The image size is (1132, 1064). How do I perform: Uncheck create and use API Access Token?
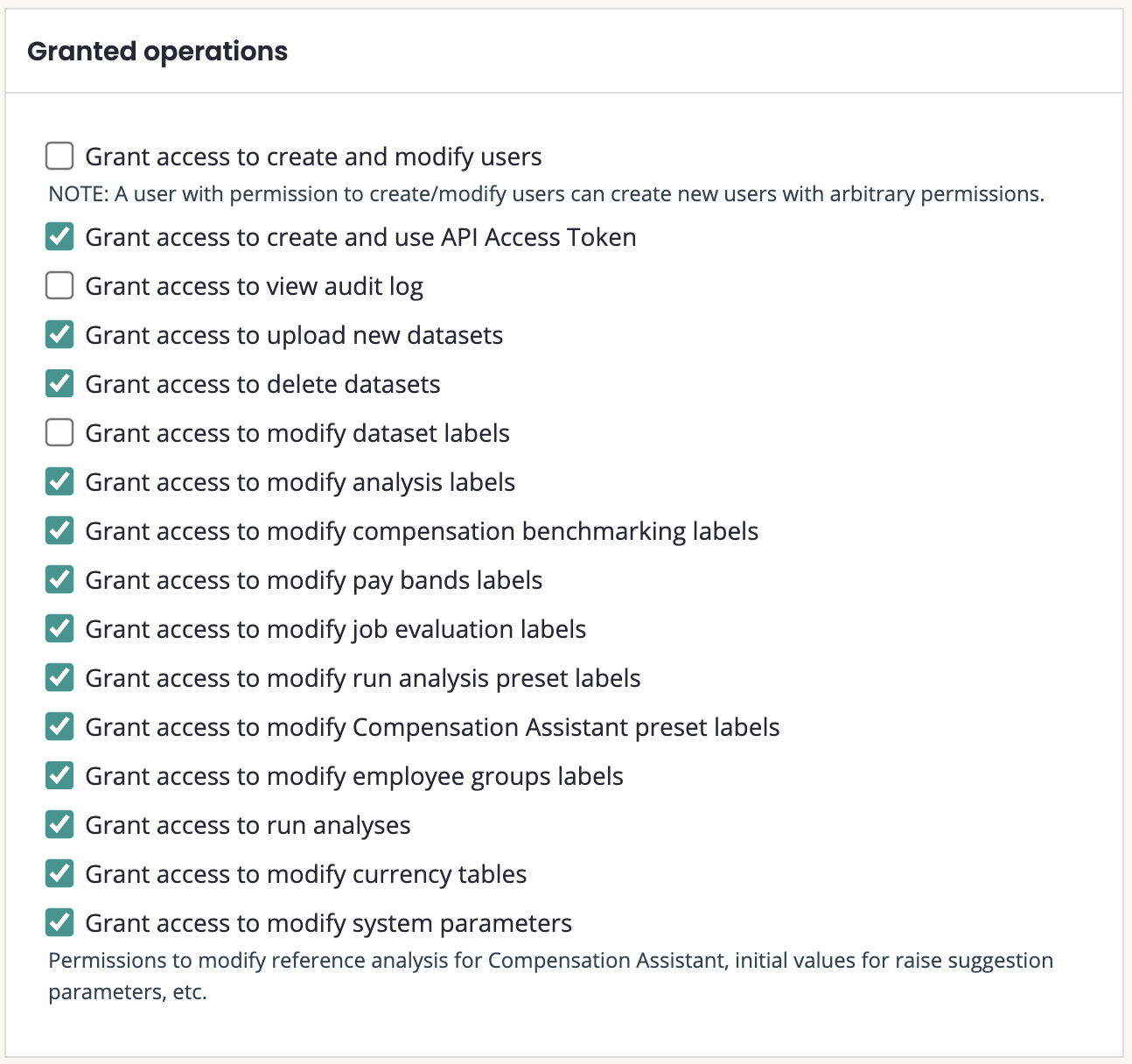point(59,237)
